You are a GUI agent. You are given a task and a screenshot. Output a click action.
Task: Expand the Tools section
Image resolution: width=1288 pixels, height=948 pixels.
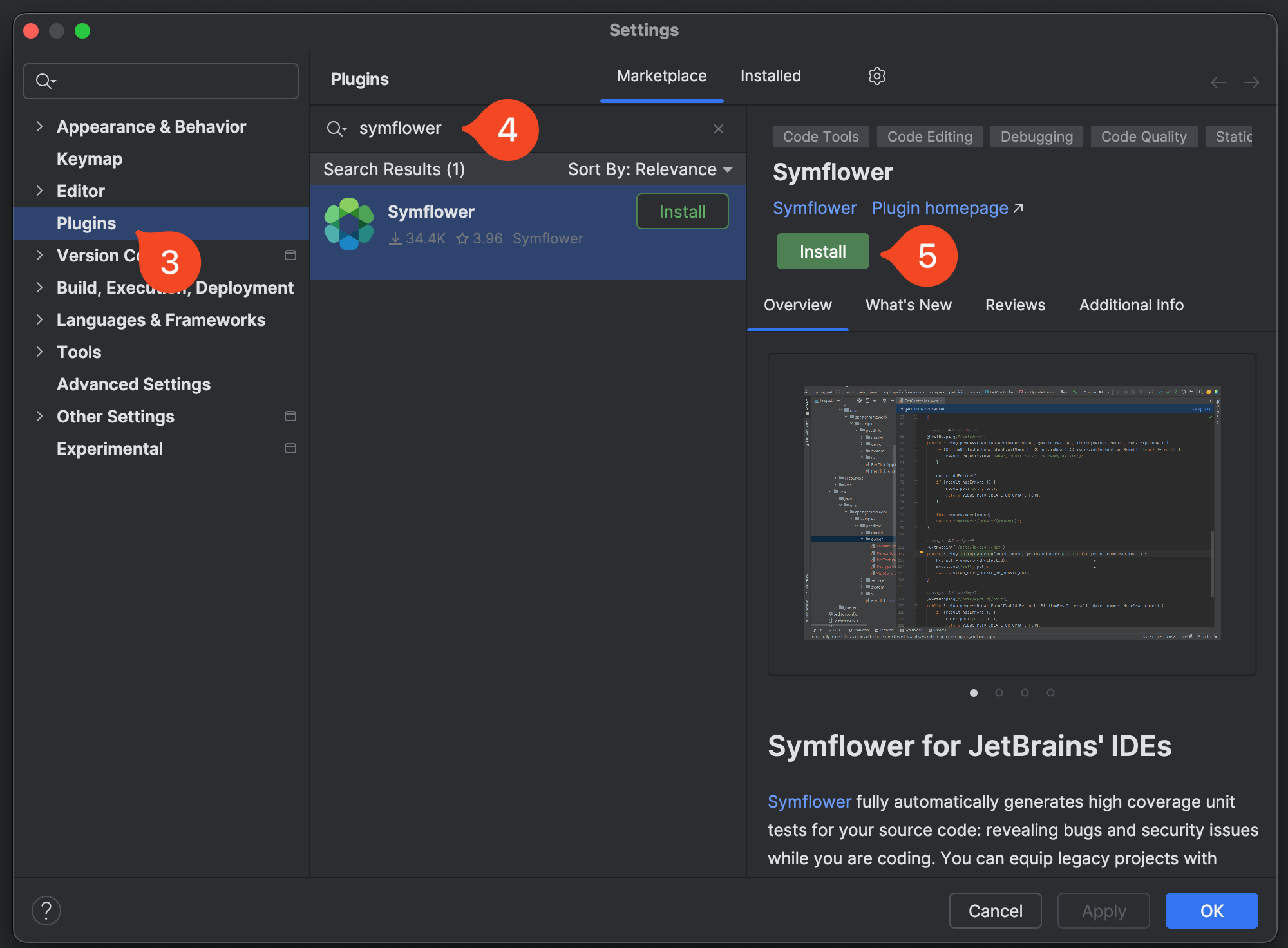point(39,352)
